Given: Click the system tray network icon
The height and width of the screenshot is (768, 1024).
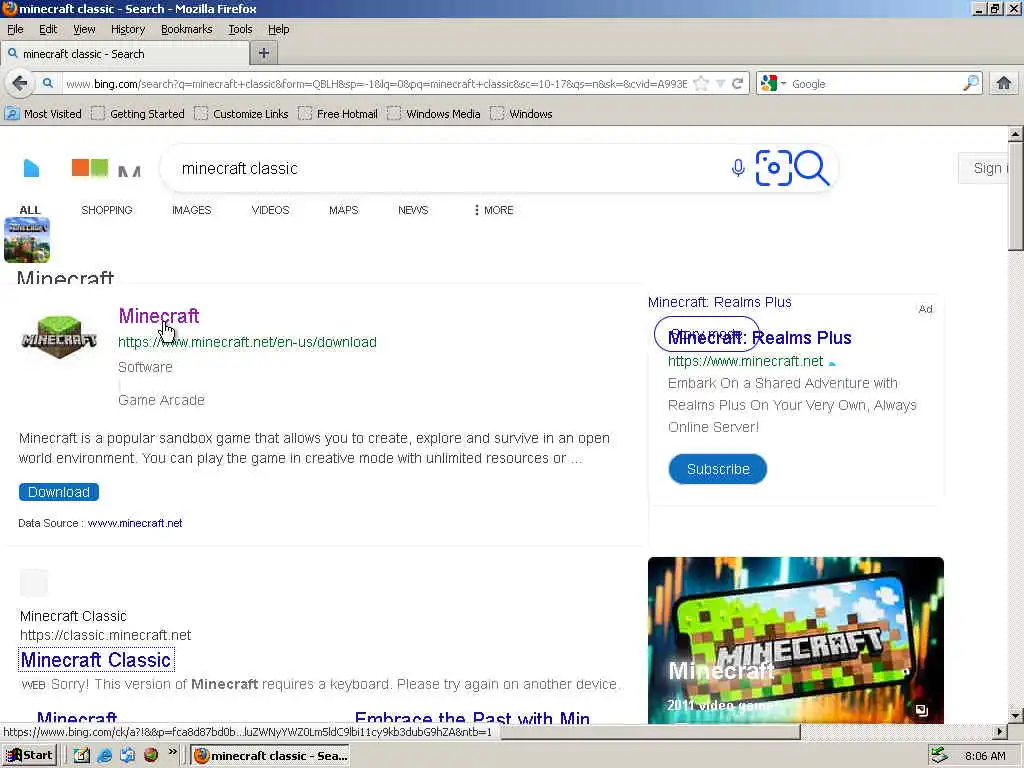Looking at the screenshot, I should (939, 756).
